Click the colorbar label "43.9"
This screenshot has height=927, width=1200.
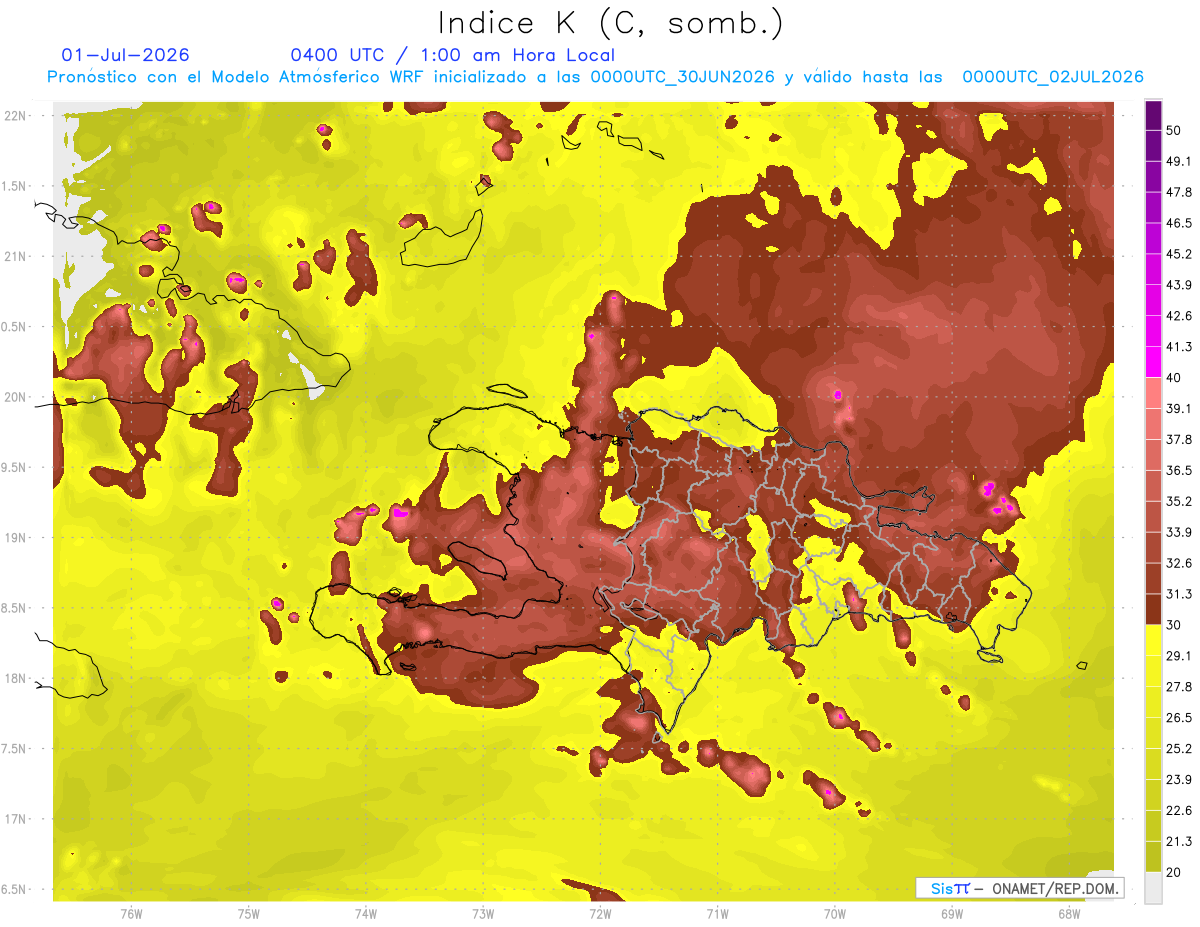pyautogui.click(x=1179, y=285)
